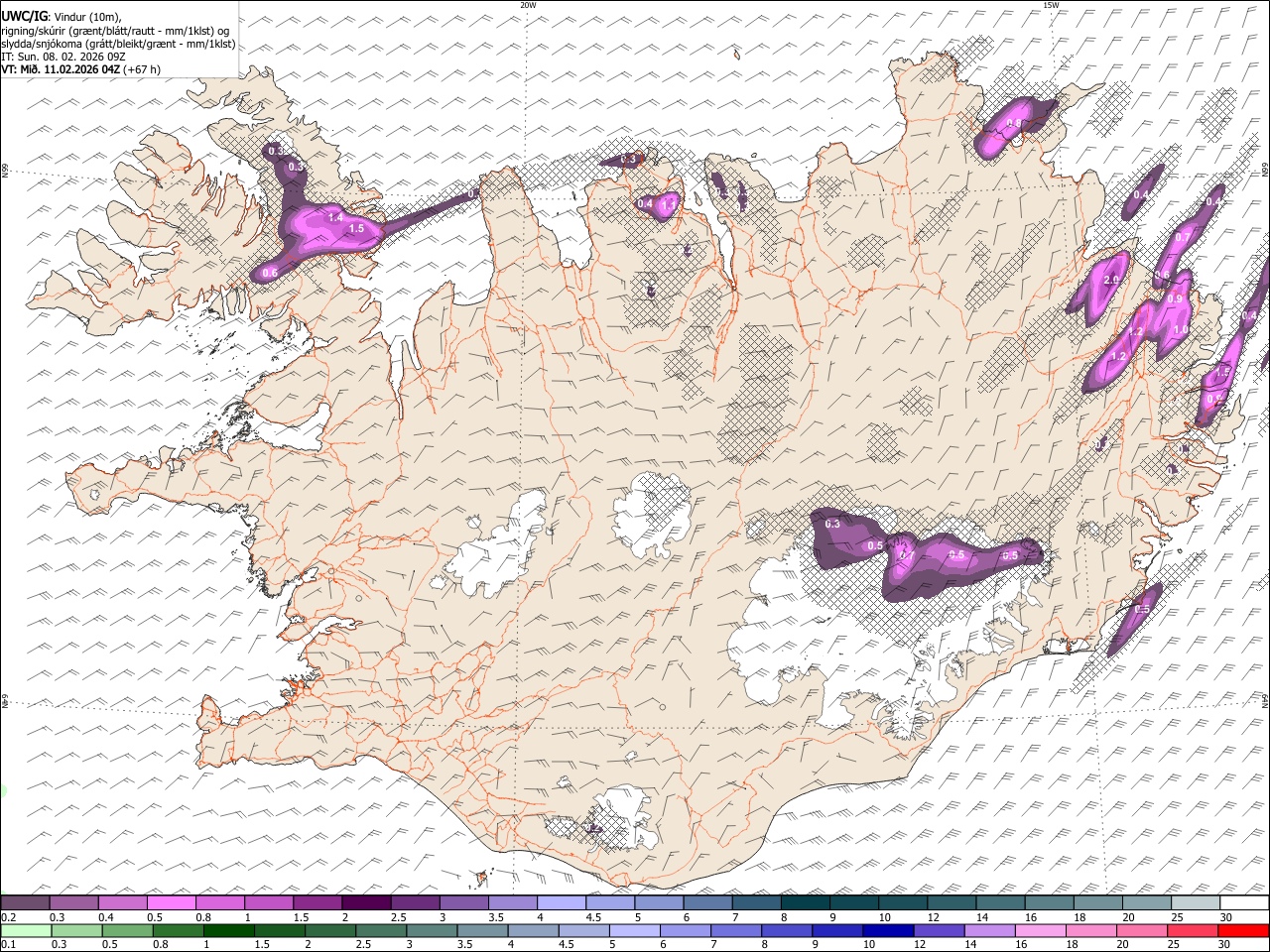Click the 'VT: Mið. 11.02.2026 04Z (+67 h)' line
Screen dimensions: 1270x952
80,69
